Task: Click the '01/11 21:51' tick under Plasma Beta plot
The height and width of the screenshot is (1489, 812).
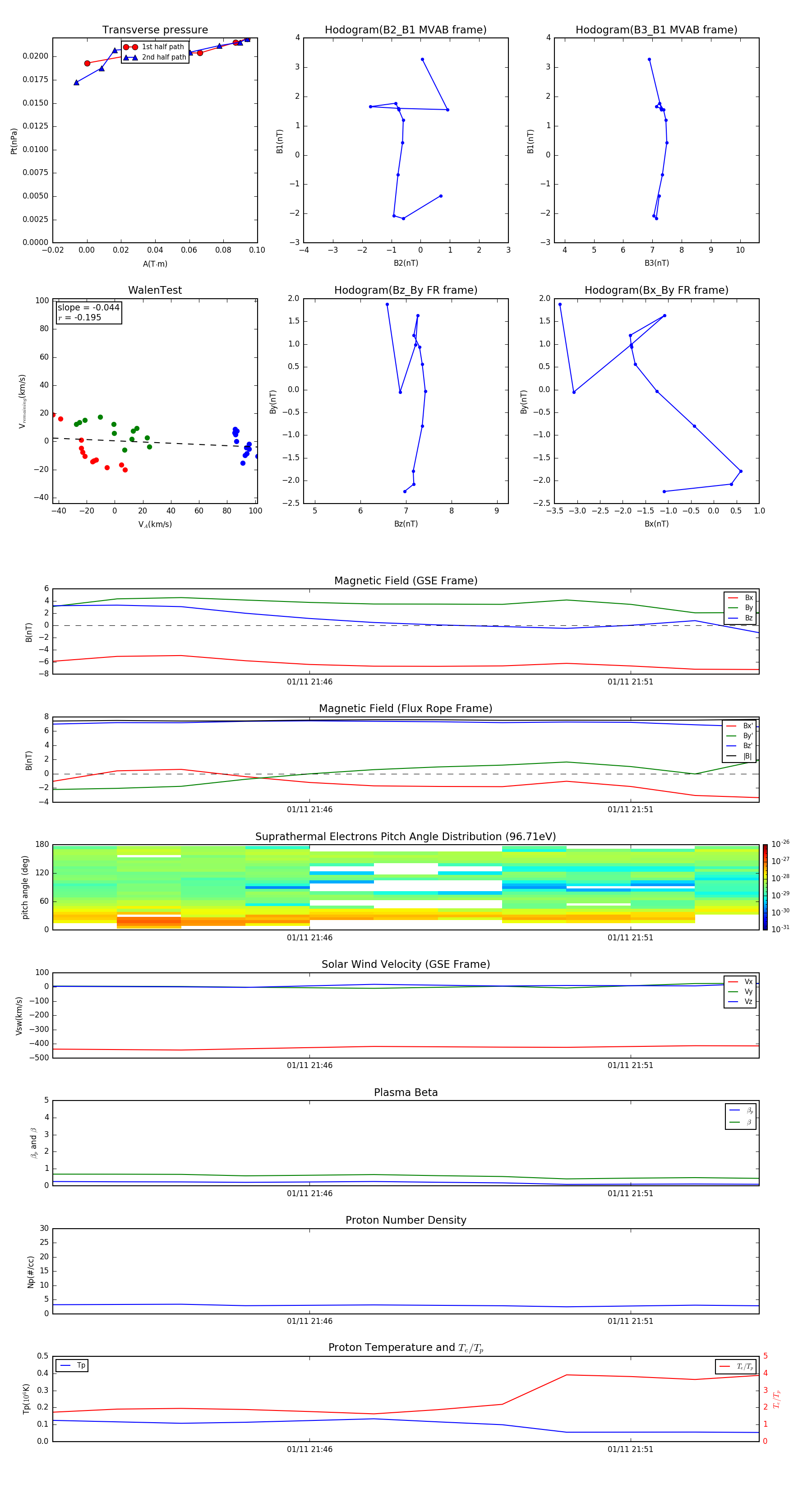Action: (631, 1193)
